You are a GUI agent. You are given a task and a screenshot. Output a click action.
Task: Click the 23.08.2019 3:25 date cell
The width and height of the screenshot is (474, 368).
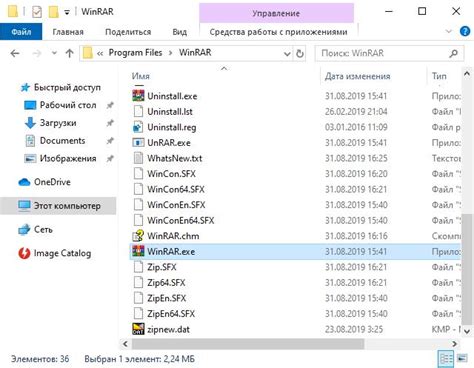coord(354,329)
